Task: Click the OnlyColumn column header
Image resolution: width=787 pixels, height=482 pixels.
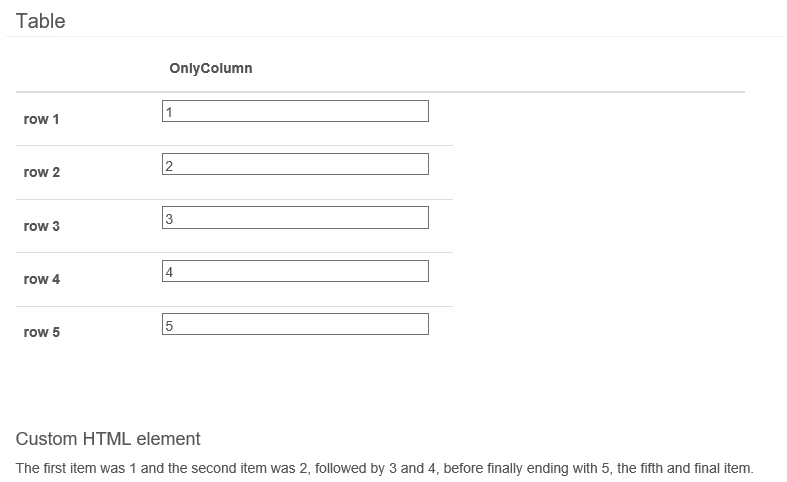Action: [x=211, y=69]
